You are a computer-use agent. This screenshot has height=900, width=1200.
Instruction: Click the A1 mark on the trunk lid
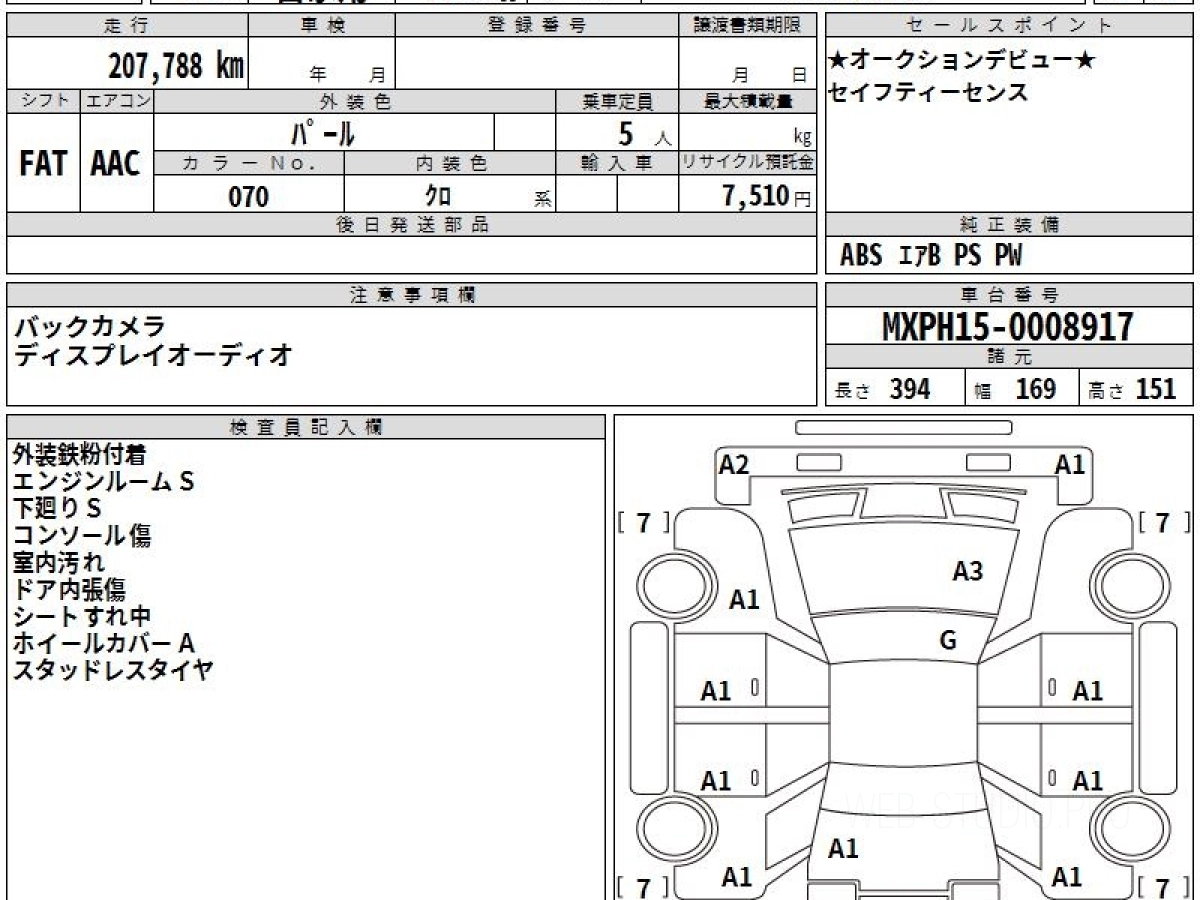click(x=843, y=849)
